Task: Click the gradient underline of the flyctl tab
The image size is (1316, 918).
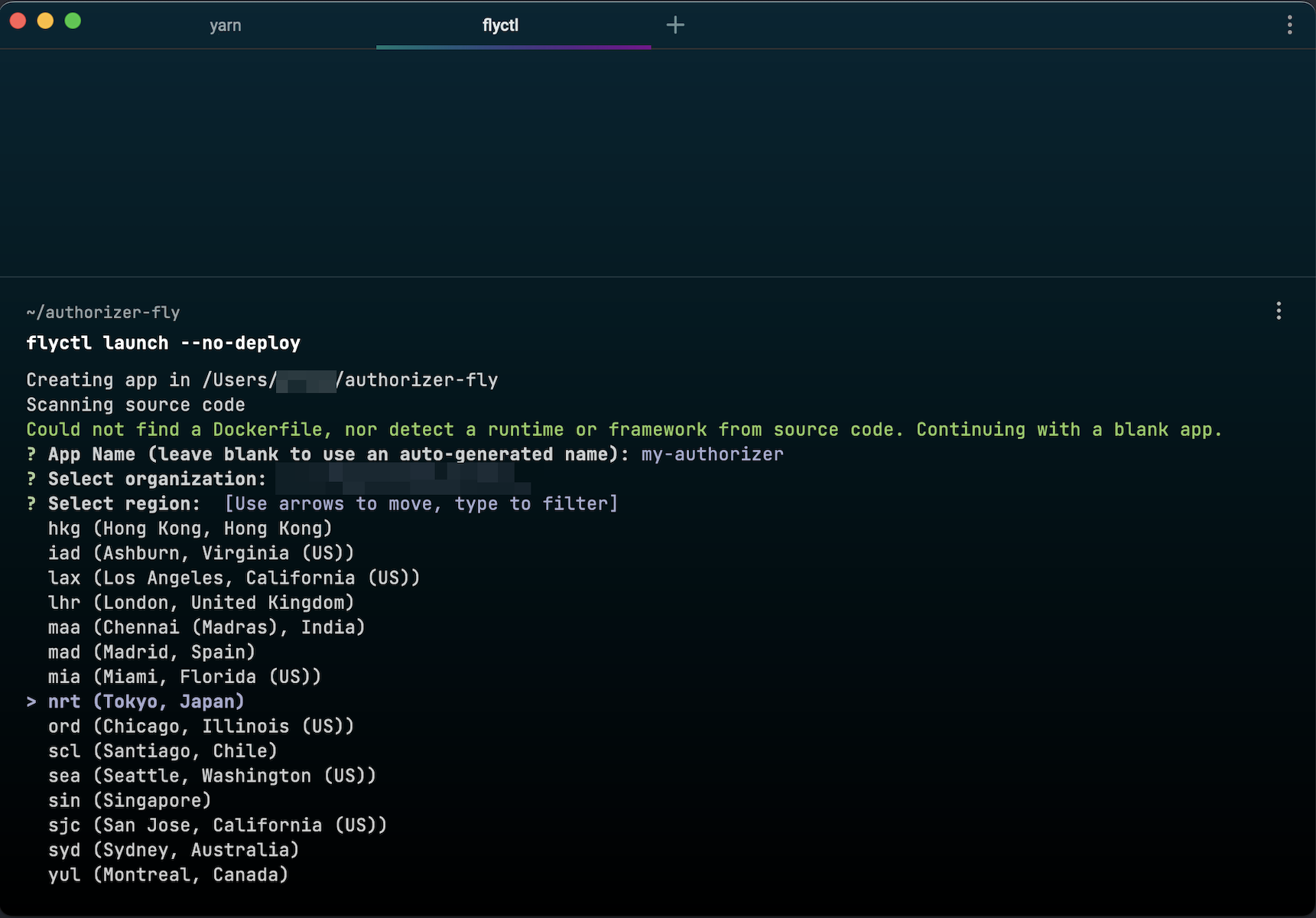Action: [x=513, y=47]
